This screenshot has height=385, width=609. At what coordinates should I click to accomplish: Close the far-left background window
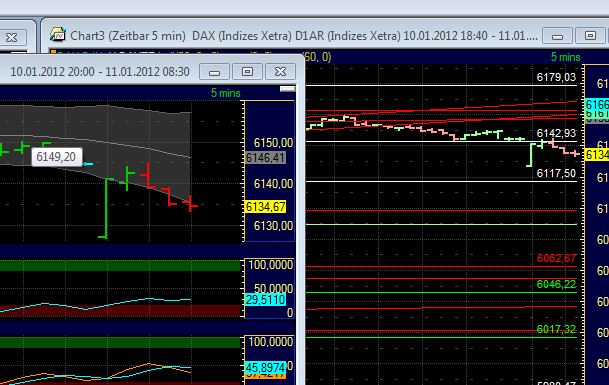(12, 37)
